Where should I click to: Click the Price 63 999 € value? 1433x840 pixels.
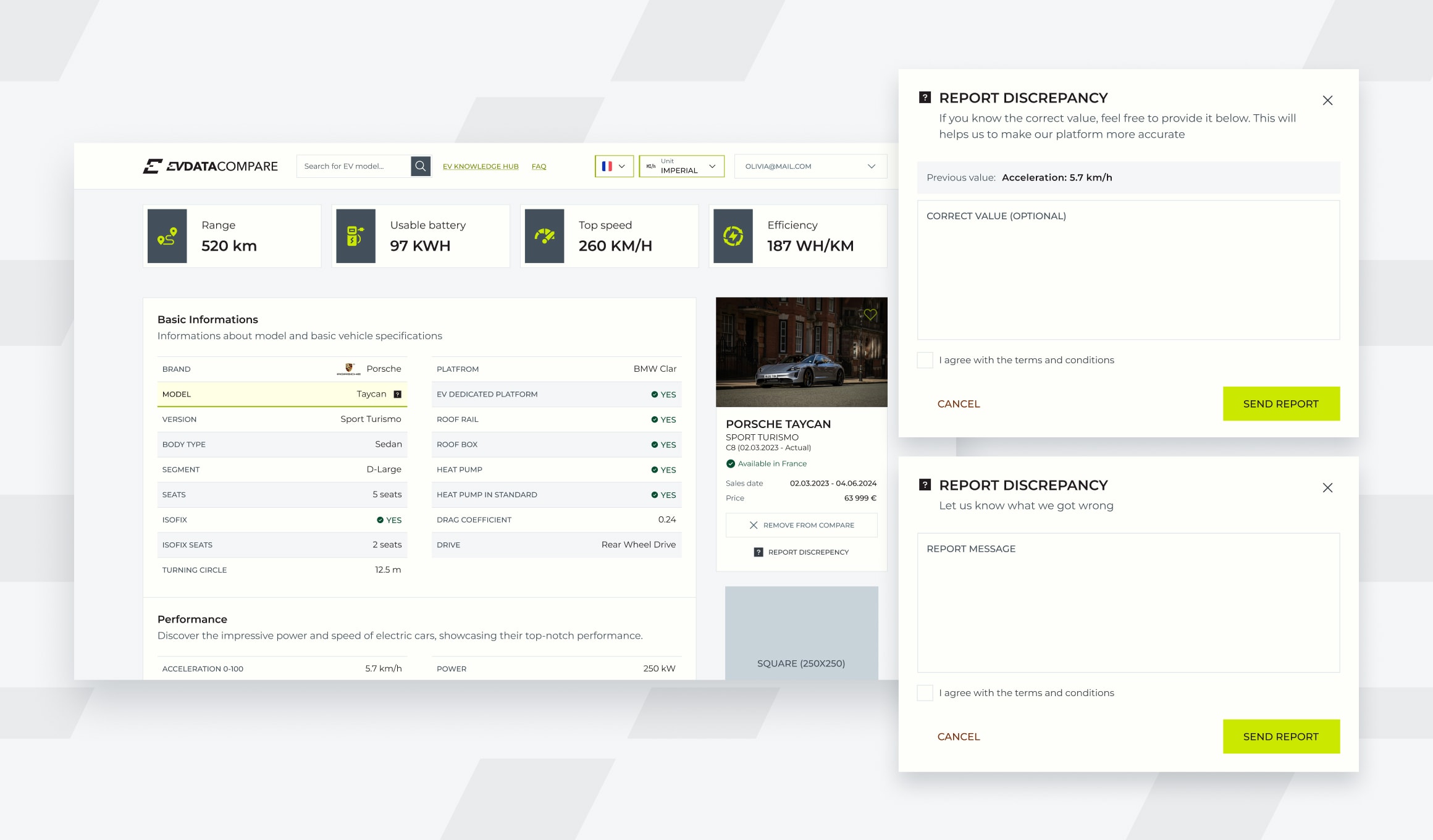click(860, 498)
